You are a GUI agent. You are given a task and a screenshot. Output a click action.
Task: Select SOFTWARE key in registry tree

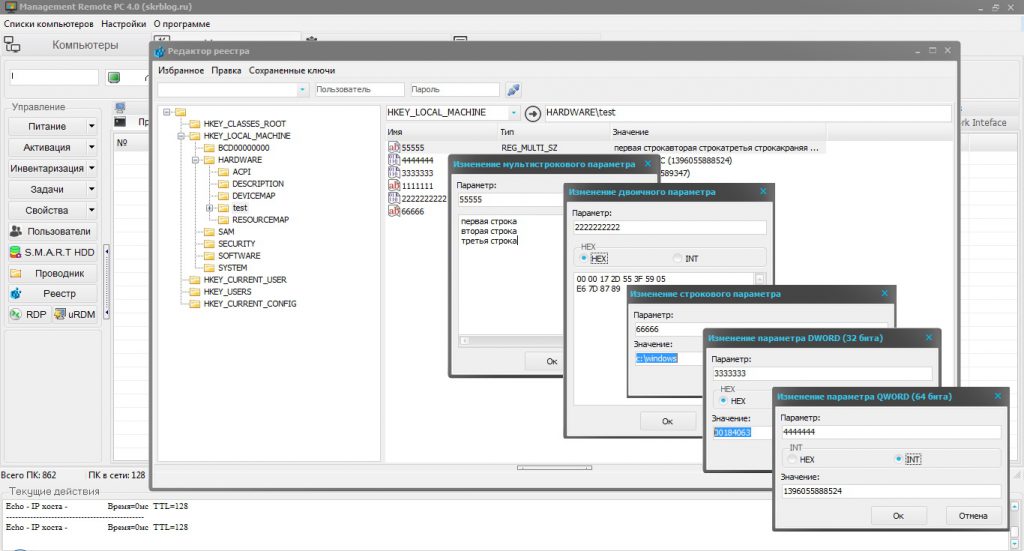coord(239,255)
